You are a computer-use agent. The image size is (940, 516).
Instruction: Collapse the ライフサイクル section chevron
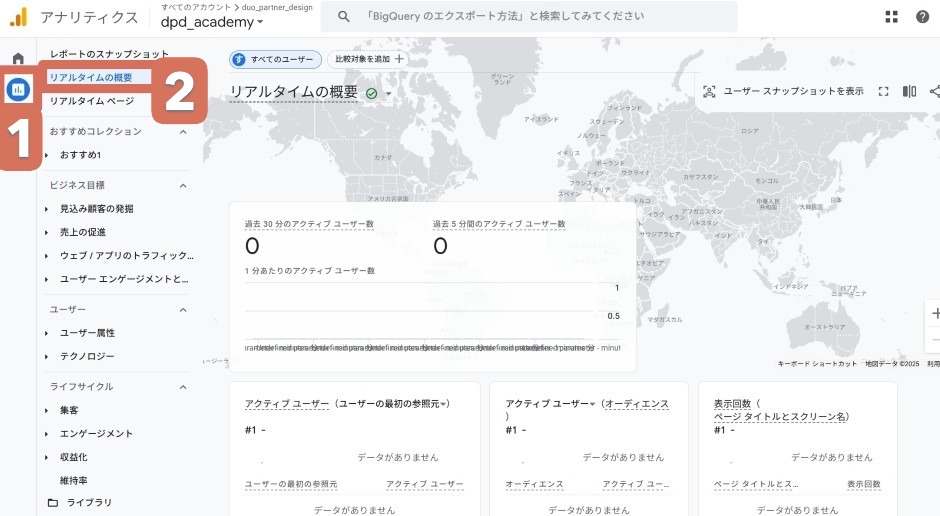[x=183, y=386]
